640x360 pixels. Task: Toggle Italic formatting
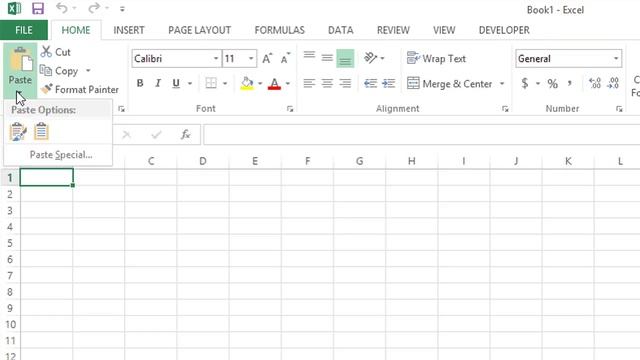point(158,83)
